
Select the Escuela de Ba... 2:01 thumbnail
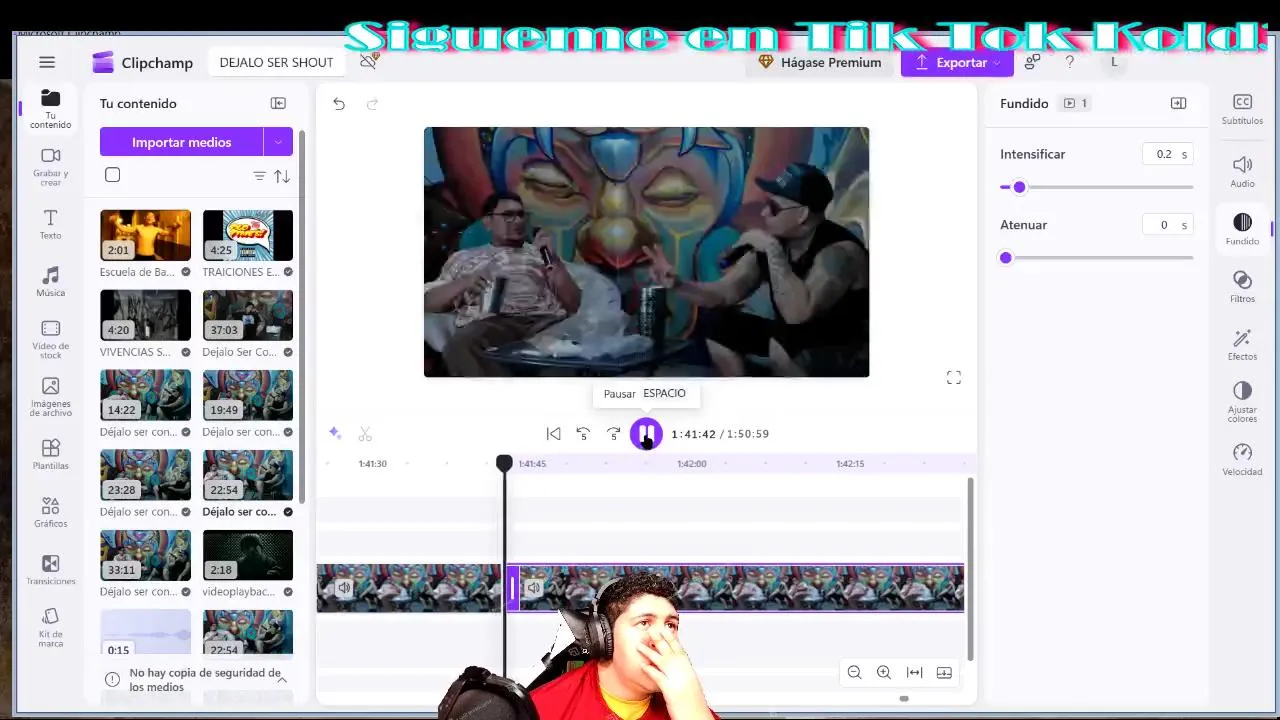pyautogui.click(x=145, y=235)
